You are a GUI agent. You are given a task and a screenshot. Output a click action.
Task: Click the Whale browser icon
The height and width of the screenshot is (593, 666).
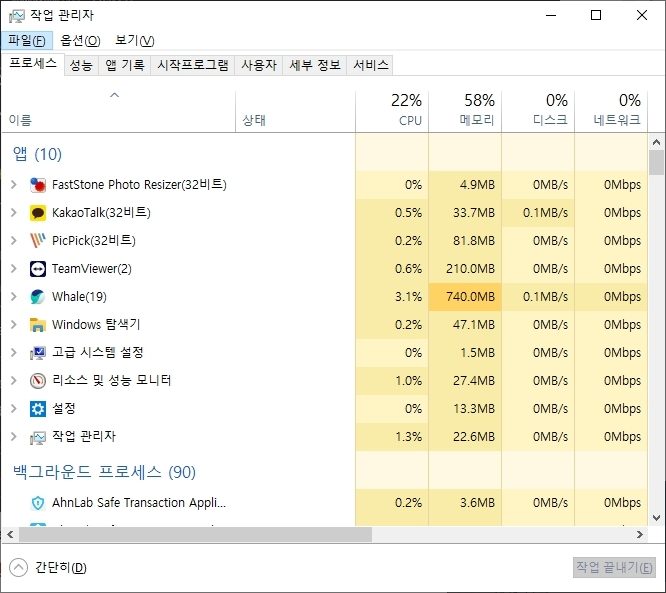[38, 297]
